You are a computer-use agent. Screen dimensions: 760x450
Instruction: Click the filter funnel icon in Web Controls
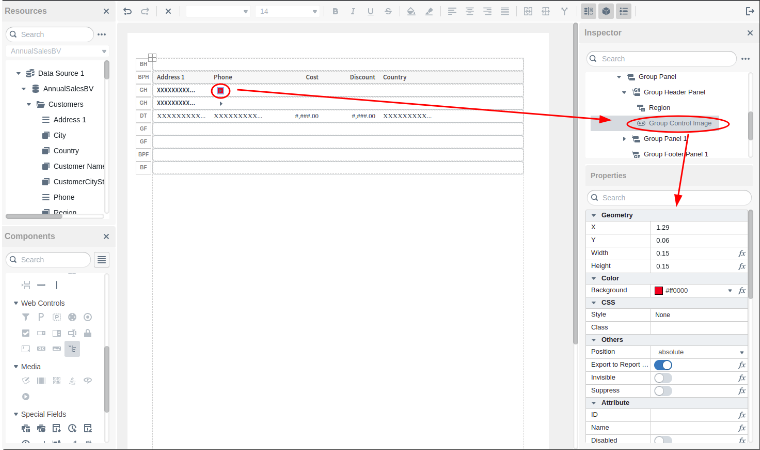click(x=26, y=317)
